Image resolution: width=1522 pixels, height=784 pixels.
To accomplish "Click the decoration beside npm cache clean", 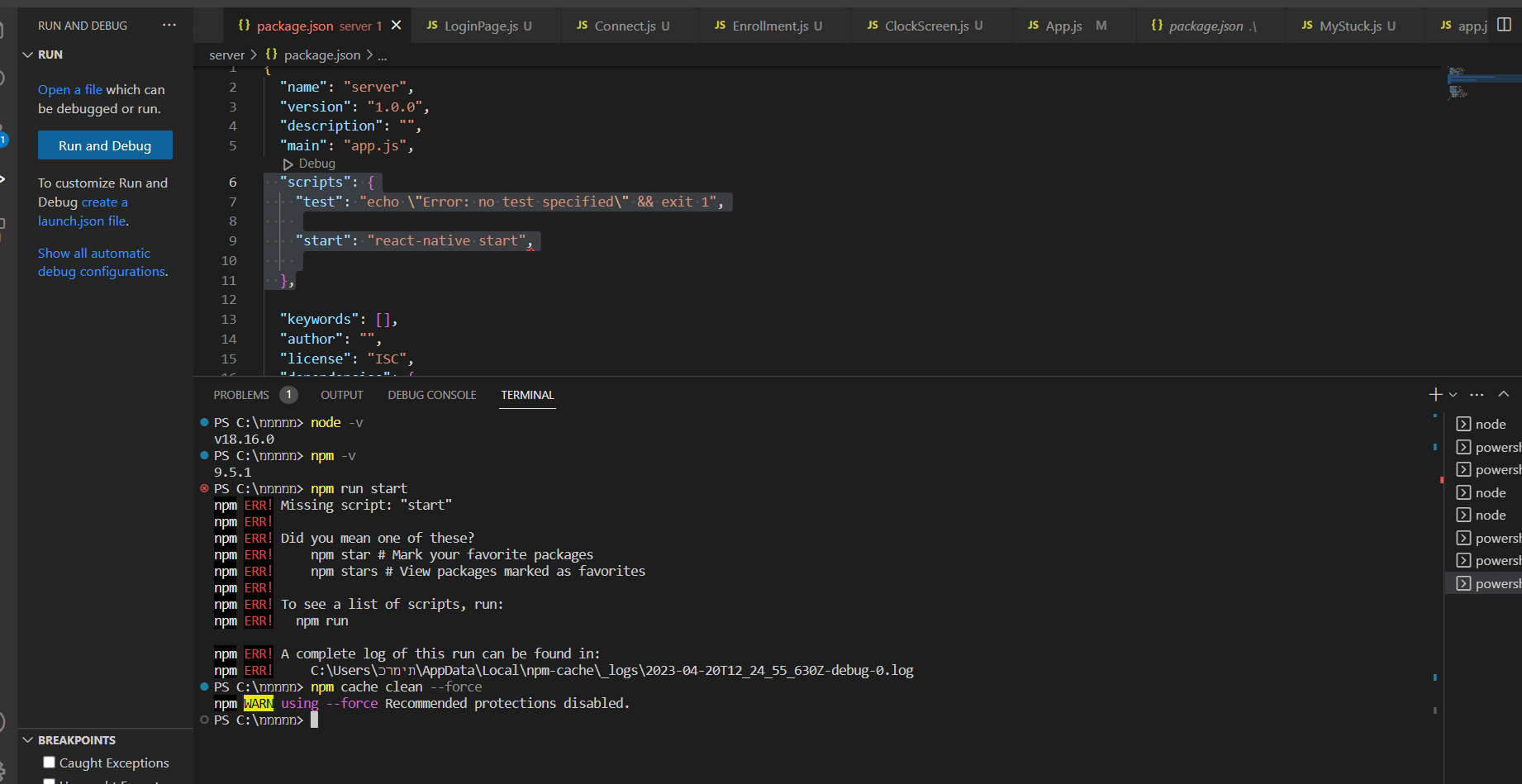I will coord(204,687).
